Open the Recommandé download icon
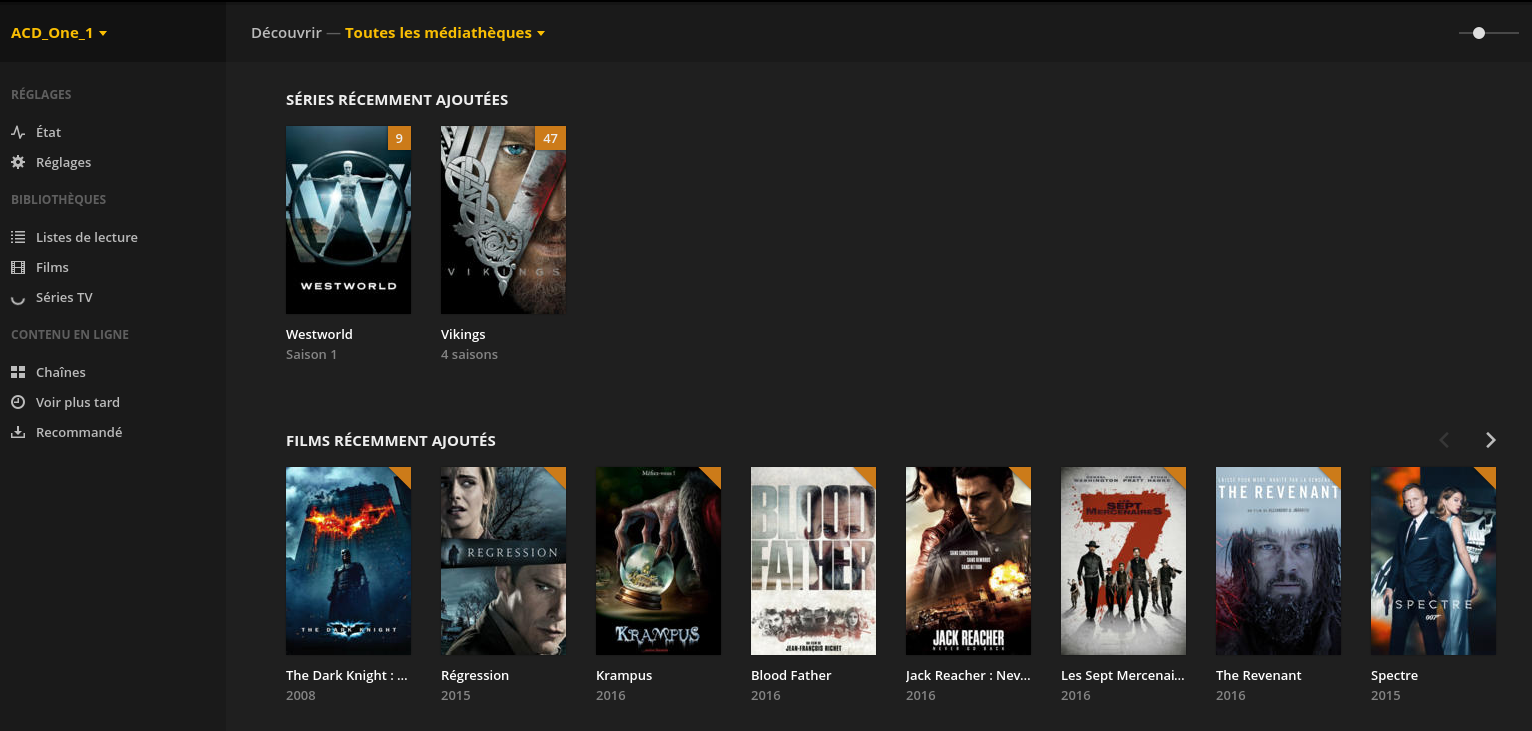 (x=17, y=432)
